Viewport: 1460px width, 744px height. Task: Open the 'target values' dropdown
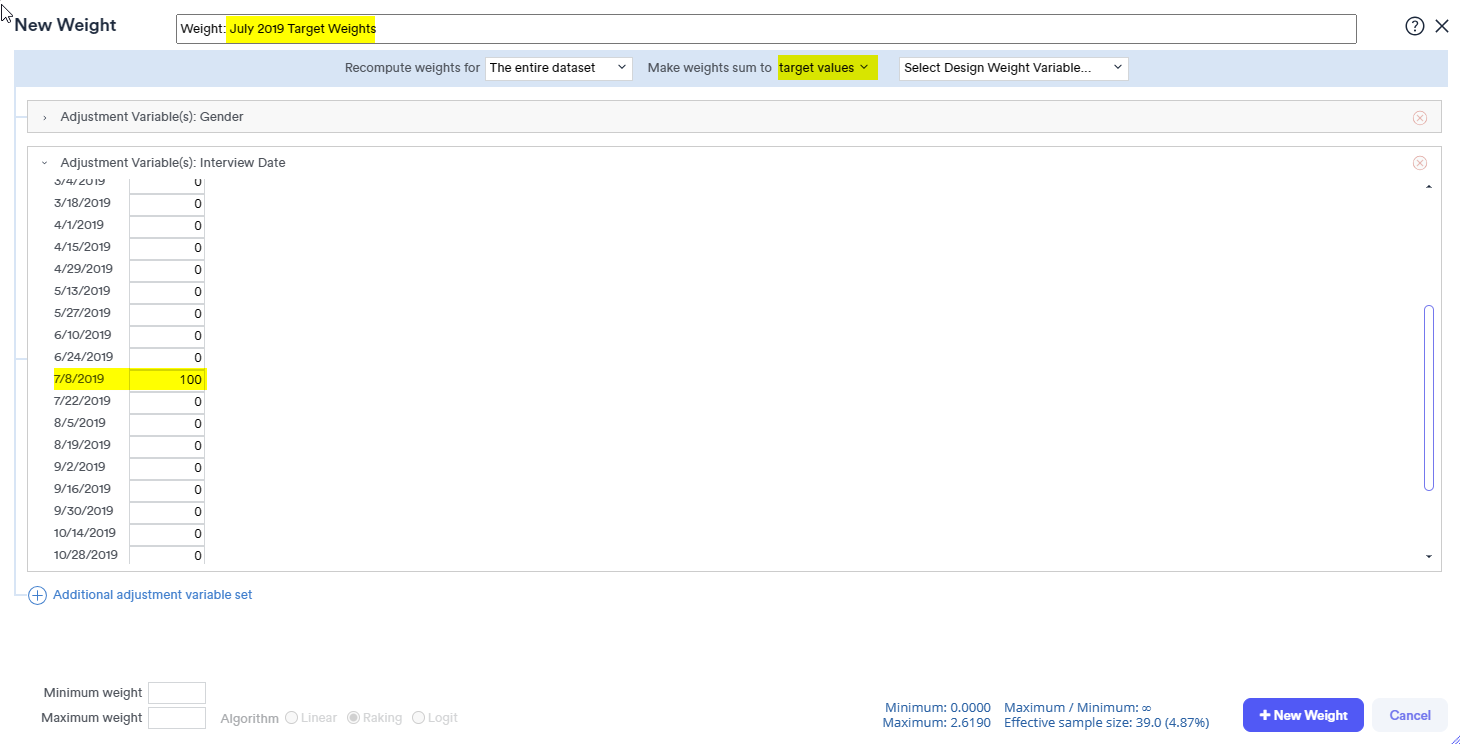827,68
